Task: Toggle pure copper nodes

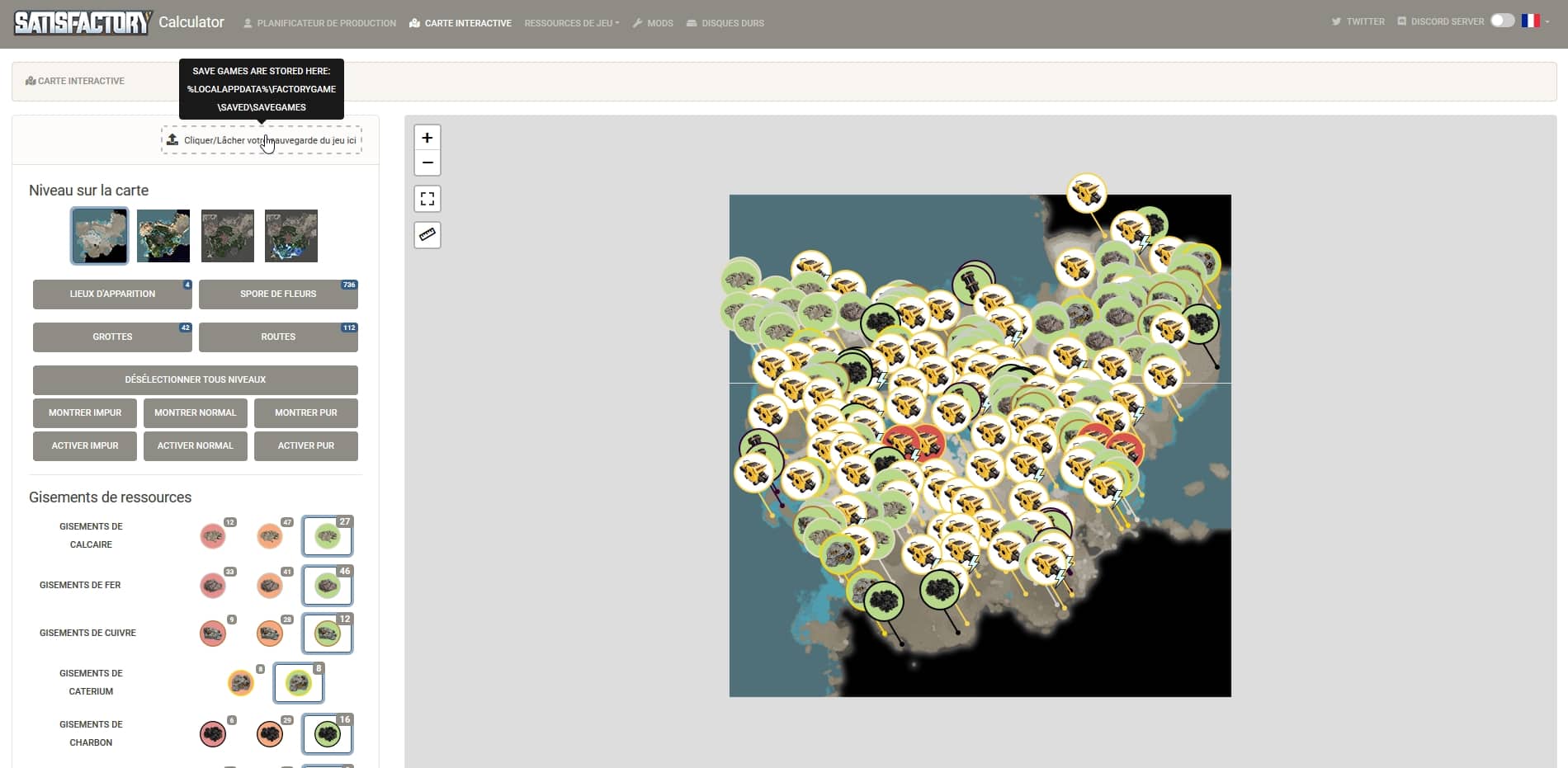Action: coord(328,634)
